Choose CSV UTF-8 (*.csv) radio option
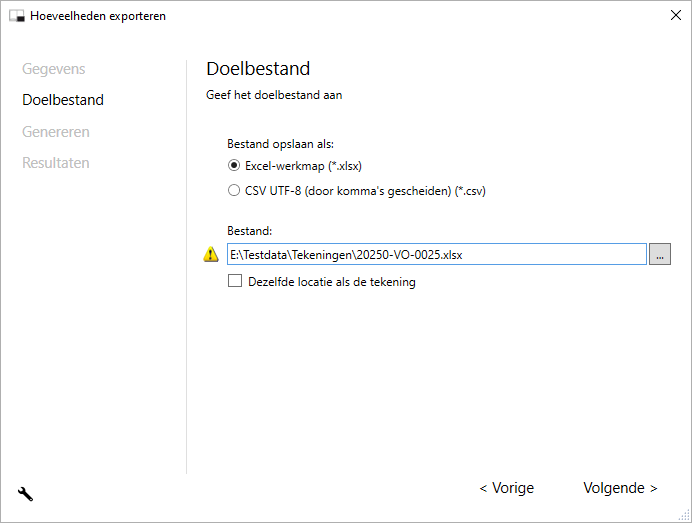 point(234,190)
